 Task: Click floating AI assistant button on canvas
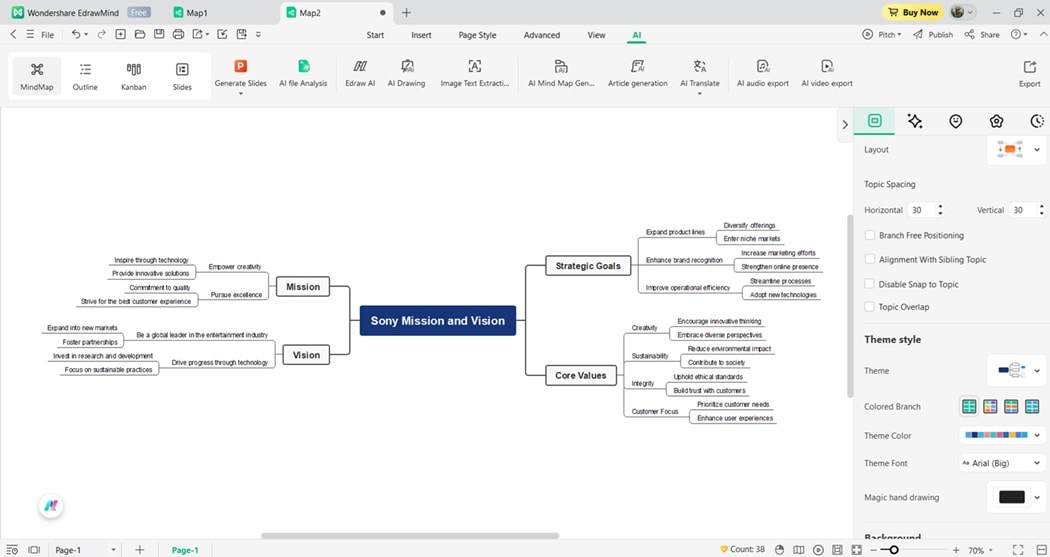tap(51, 506)
